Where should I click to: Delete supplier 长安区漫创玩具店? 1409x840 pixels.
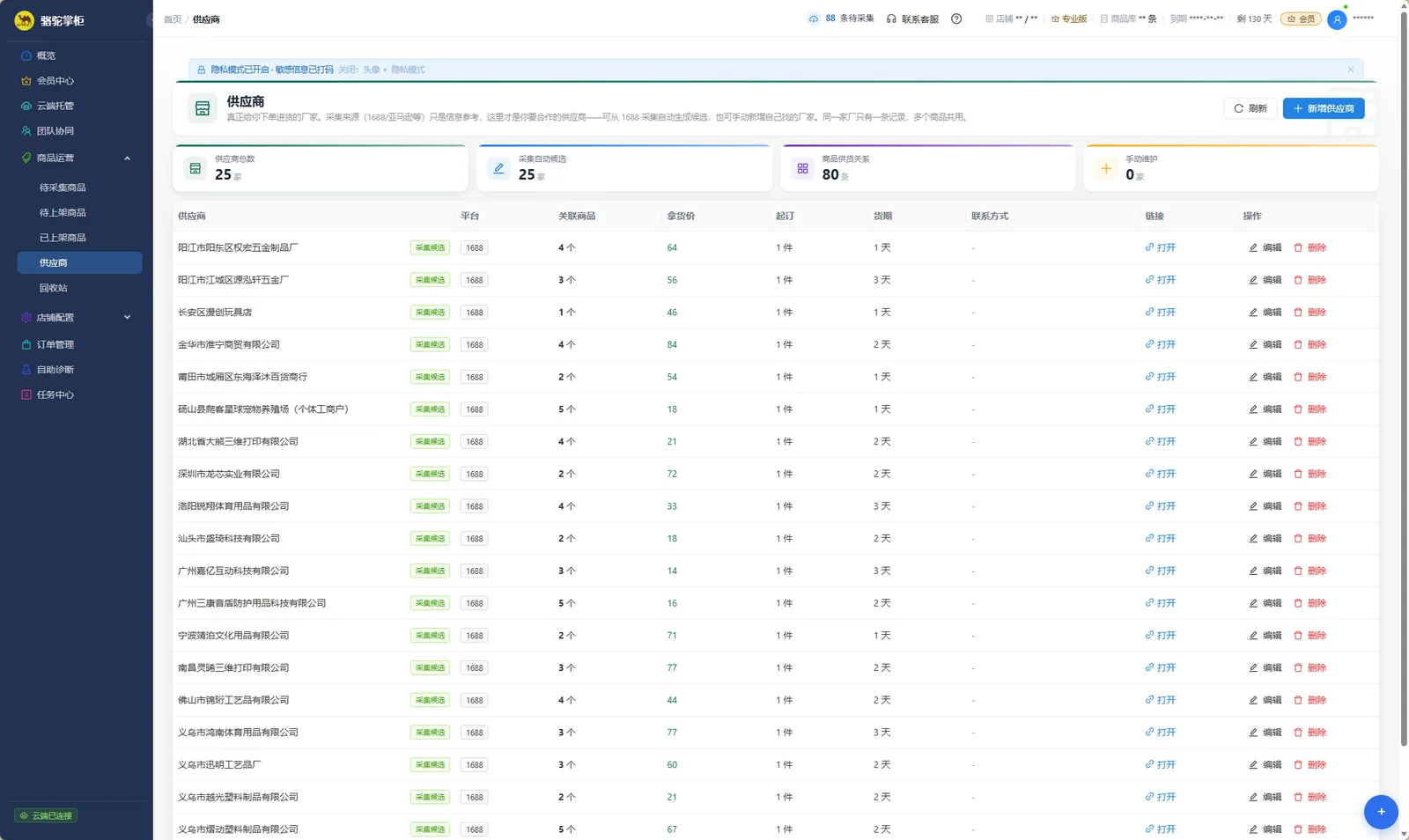[x=1310, y=313]
